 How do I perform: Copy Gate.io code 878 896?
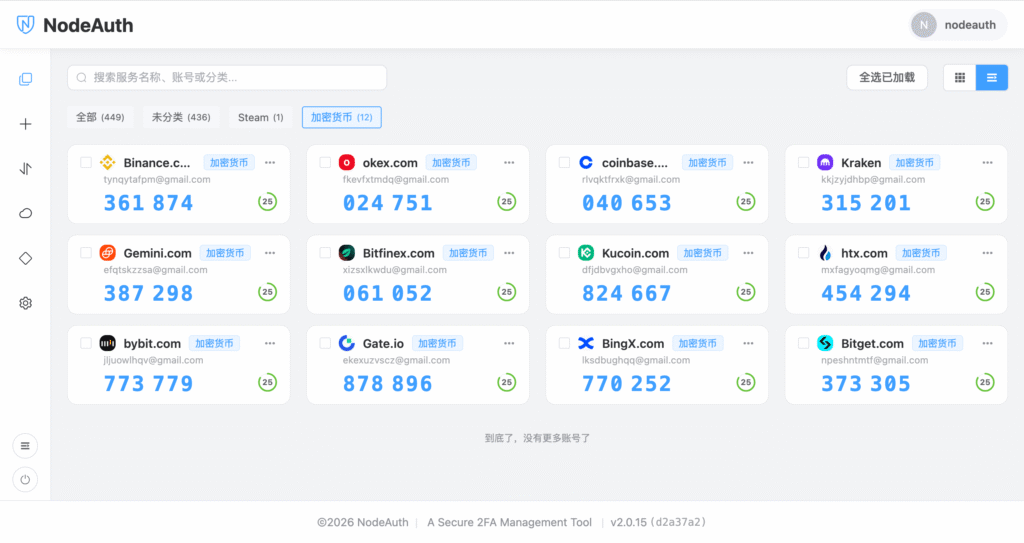(387, 384)
